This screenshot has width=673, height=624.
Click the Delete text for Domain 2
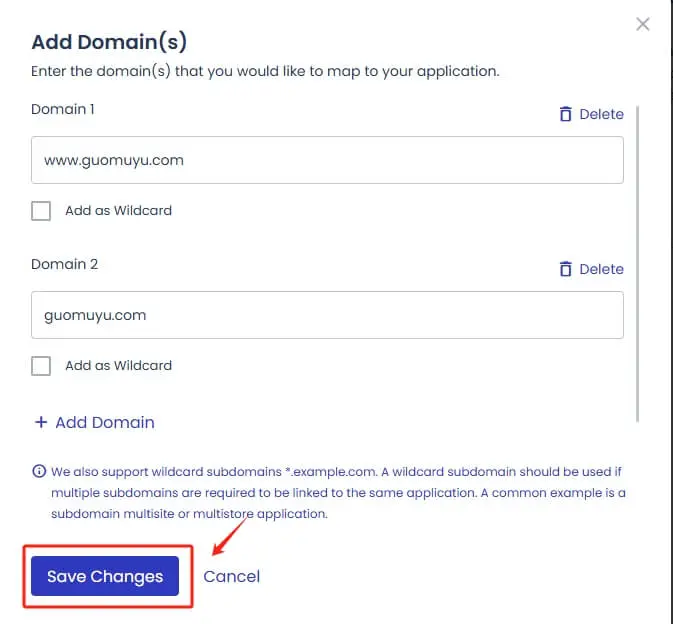coord(601,269)
